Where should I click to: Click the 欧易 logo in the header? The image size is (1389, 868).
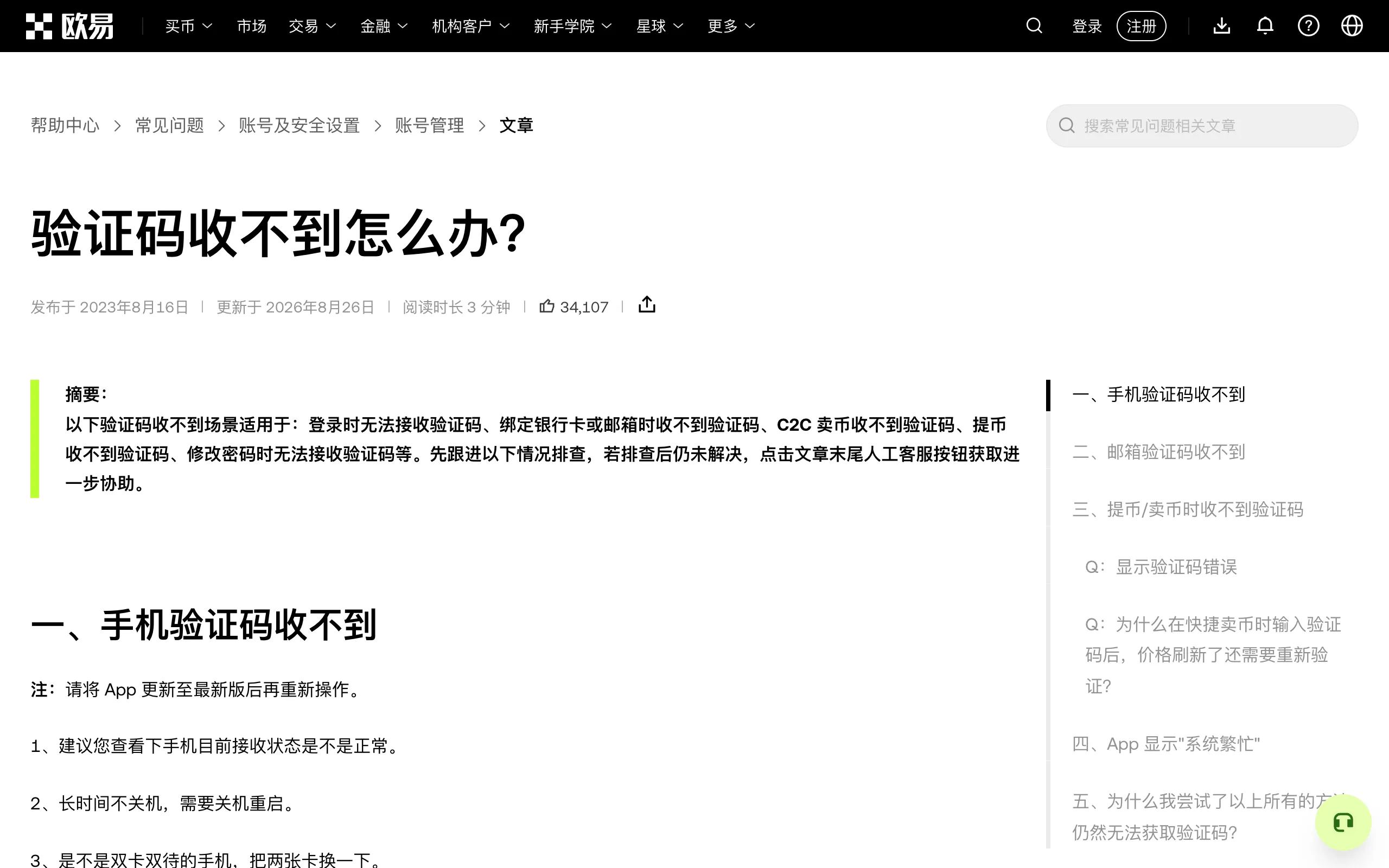pos(69,26)
